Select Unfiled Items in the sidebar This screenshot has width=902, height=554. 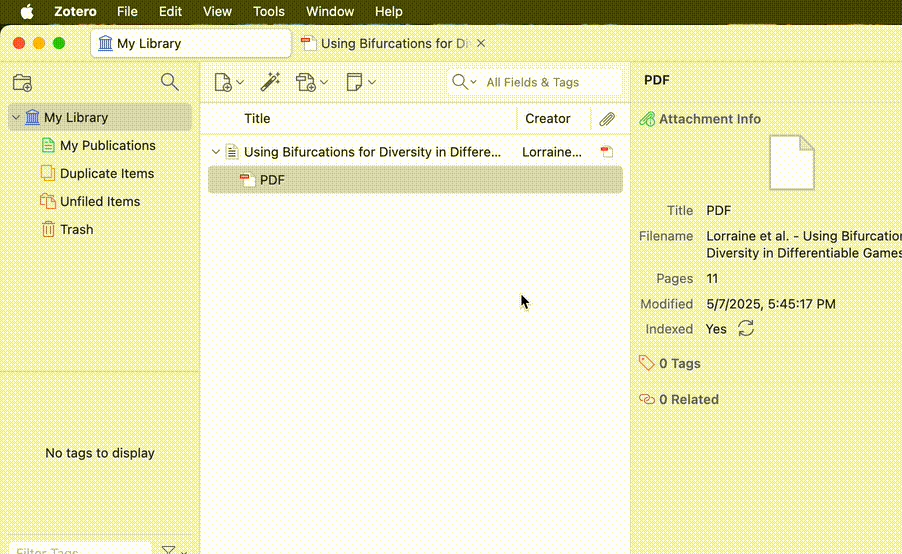(x=100, y=202)
